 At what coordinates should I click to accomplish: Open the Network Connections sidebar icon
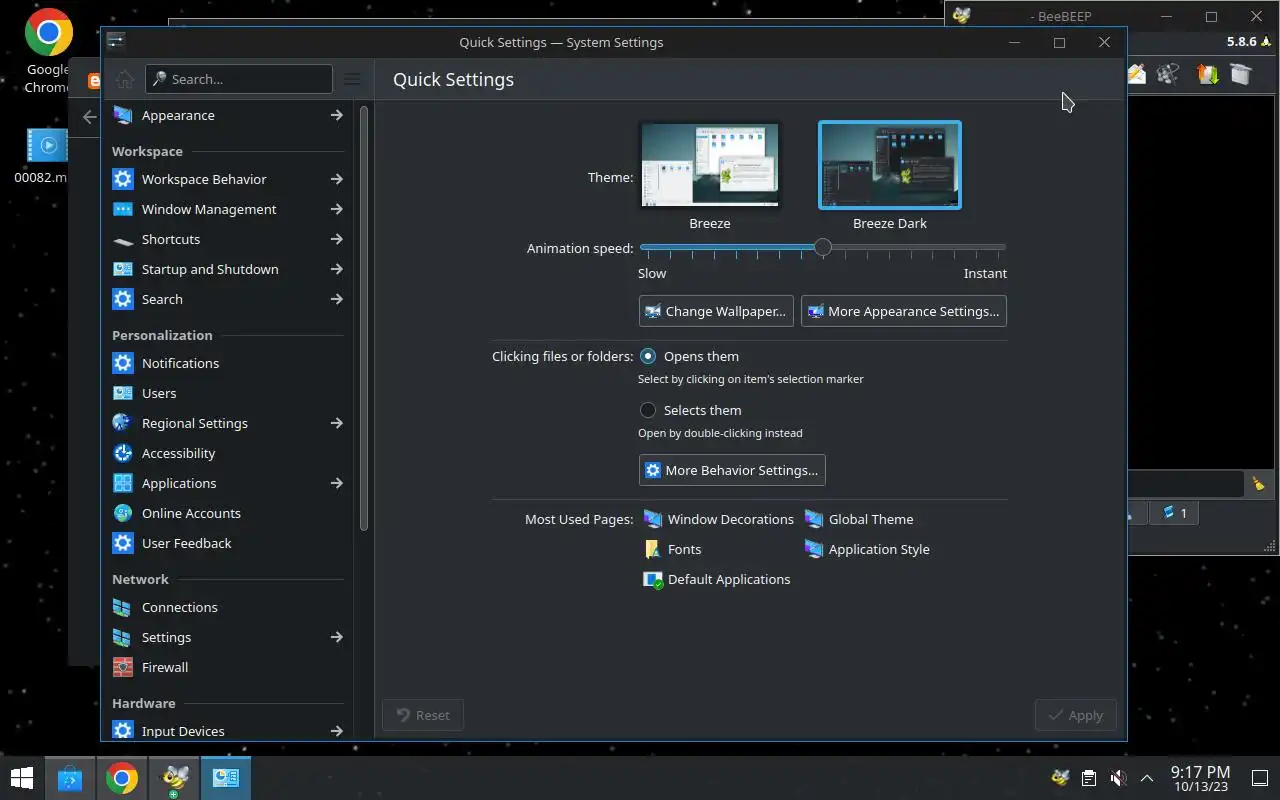pyautogui.click(x=123, y=607)
